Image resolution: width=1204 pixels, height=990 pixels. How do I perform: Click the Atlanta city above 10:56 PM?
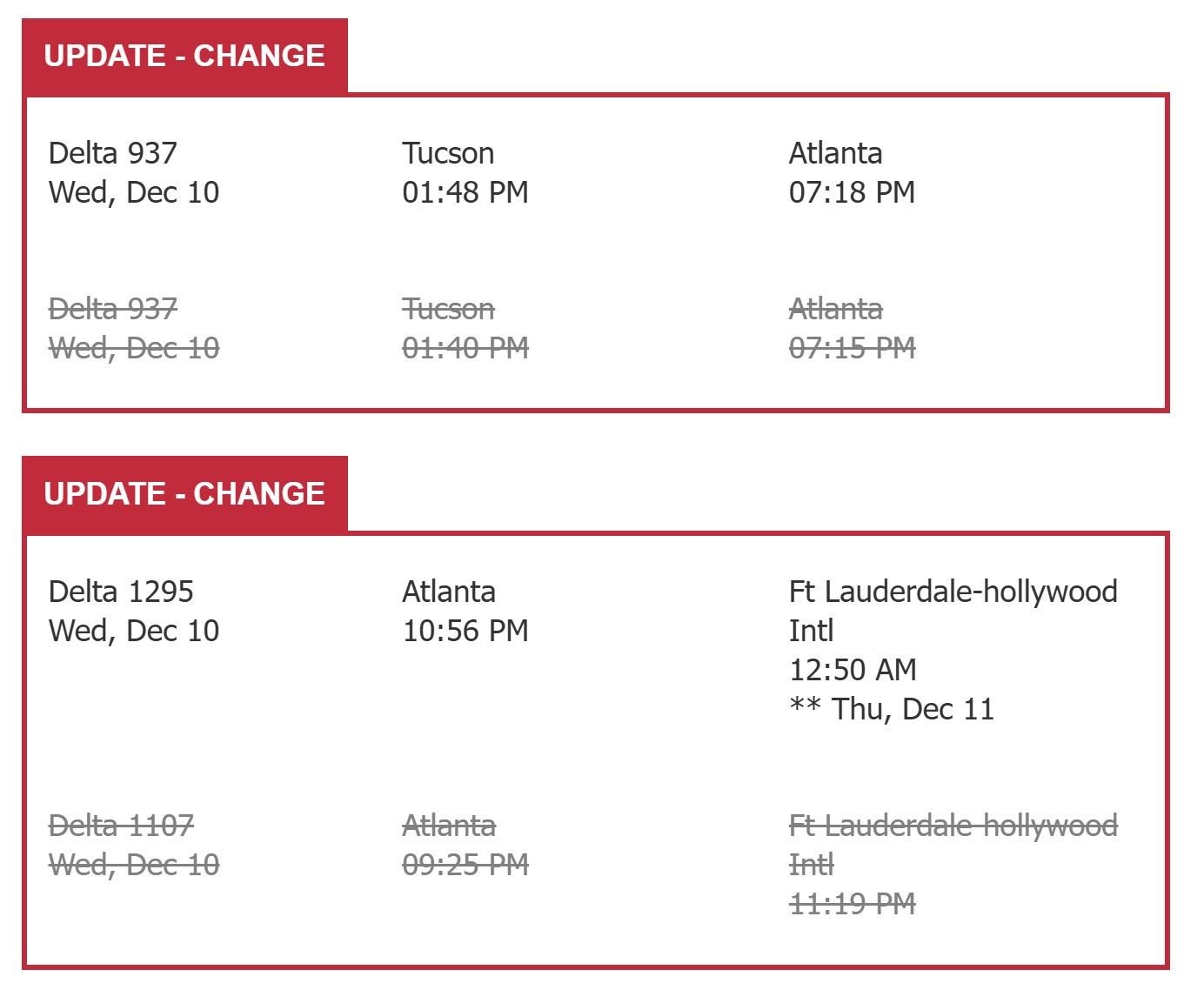(x=449, y=592)
